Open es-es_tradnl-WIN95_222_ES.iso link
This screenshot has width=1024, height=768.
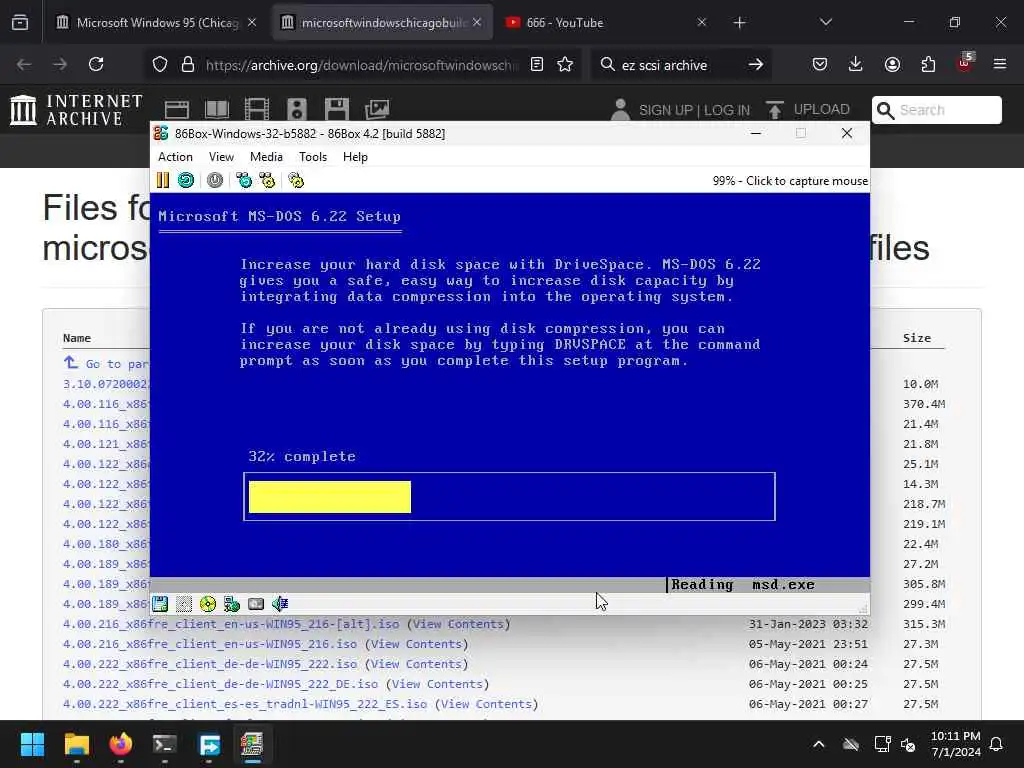(x=245, y=704)
